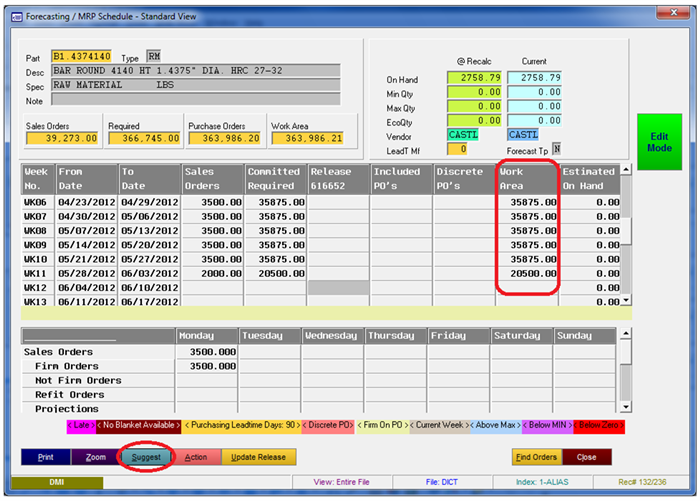Image resolution: width=700 pixels, height=501 pixels.
Task: Click the @Recalc Min Qty field
Action: [x=474, y=92]
